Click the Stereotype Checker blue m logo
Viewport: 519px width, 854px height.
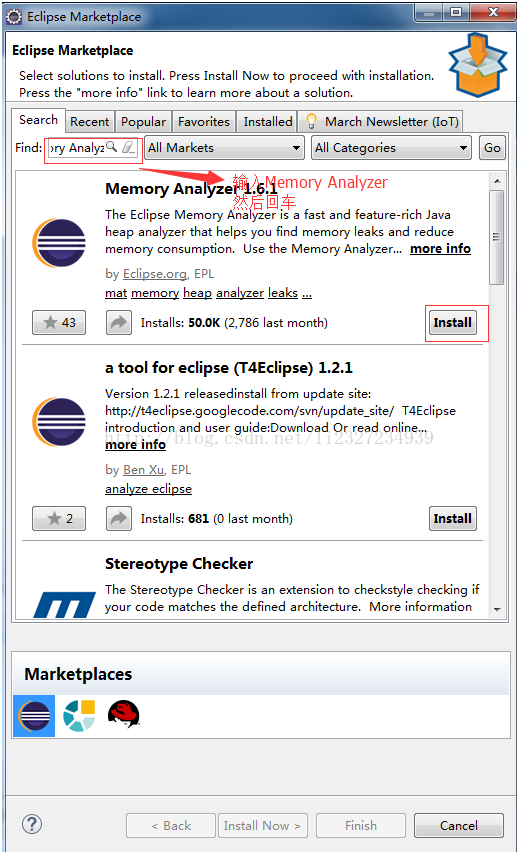[x=64, y=605]
